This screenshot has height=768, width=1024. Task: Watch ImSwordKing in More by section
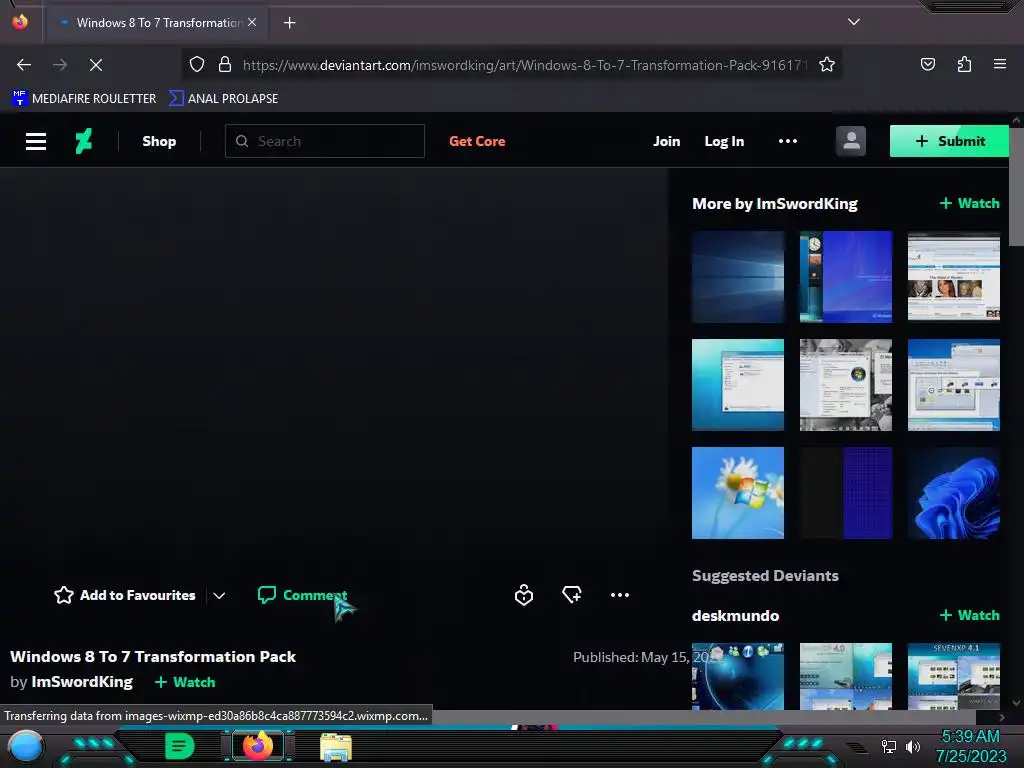[x=969, y=203]
